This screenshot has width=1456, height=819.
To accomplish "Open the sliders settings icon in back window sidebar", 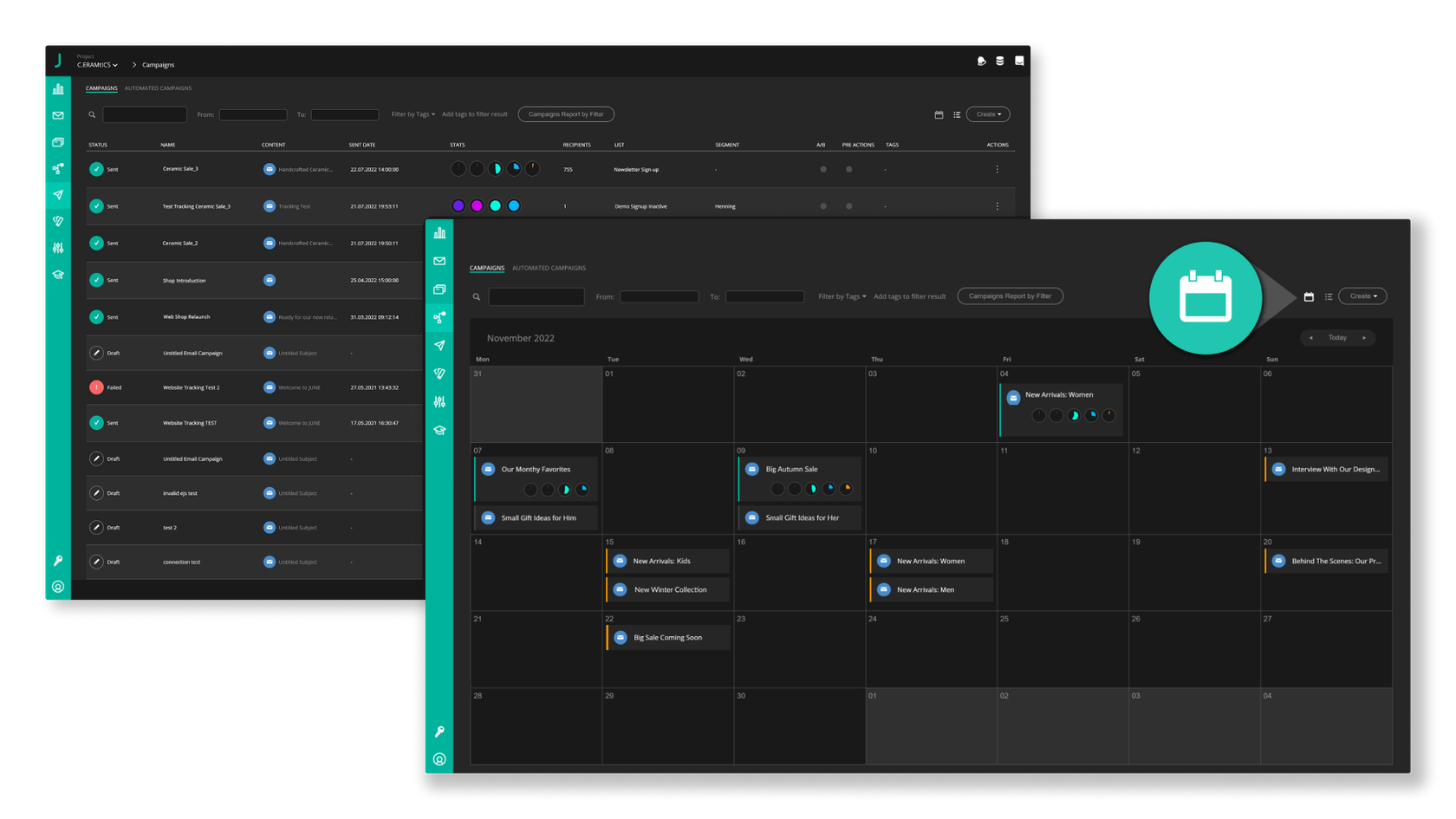I will pyautogui.click(x=58, y=248).
